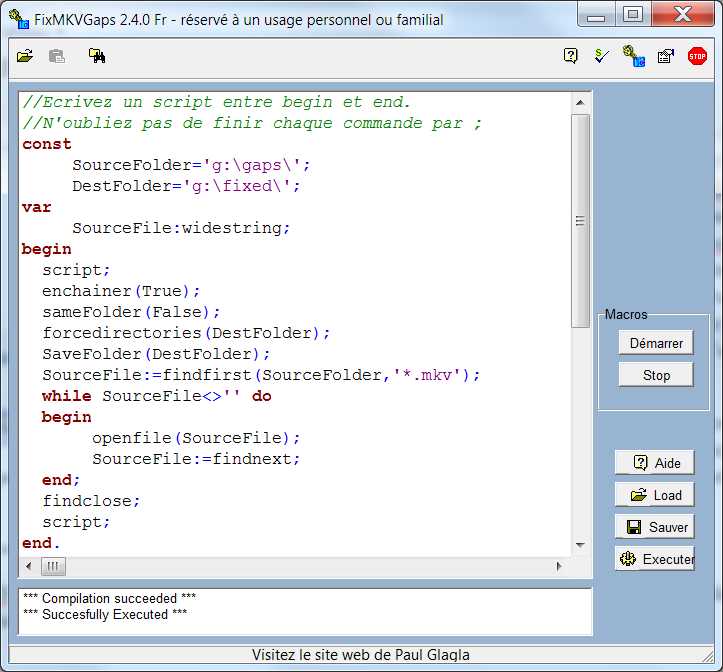Visit the Paul Glagla website link
723x672 pixels.
point(361,655)
